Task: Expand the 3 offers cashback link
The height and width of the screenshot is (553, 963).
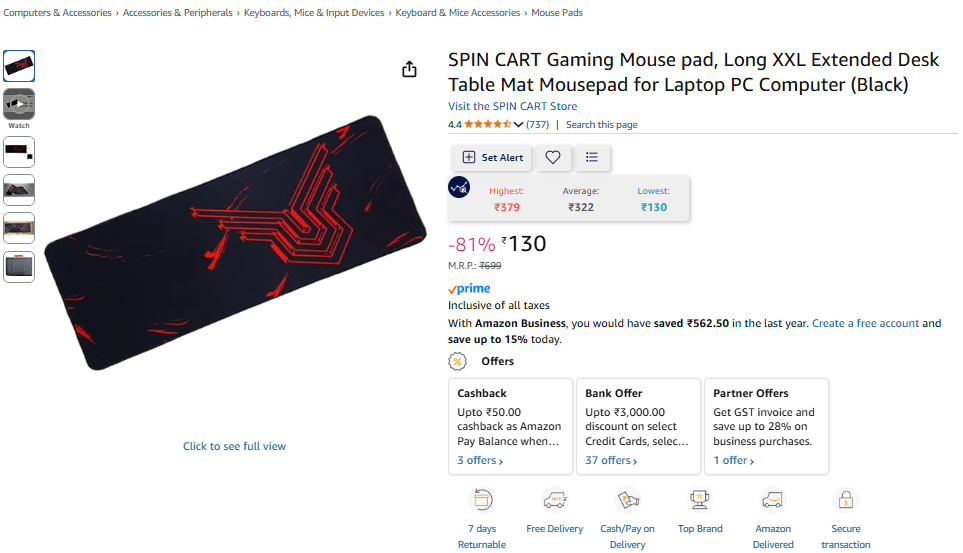Action: click(x=480, y=460)
